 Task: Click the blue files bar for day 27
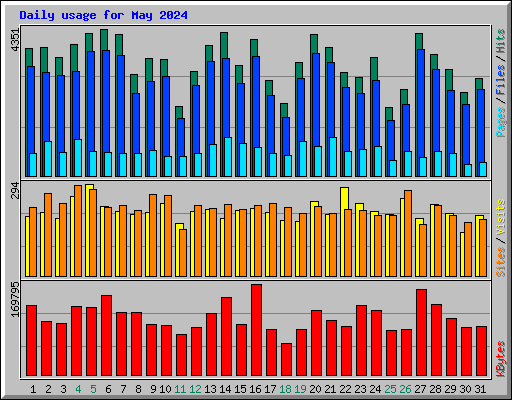tap(421, 103)
